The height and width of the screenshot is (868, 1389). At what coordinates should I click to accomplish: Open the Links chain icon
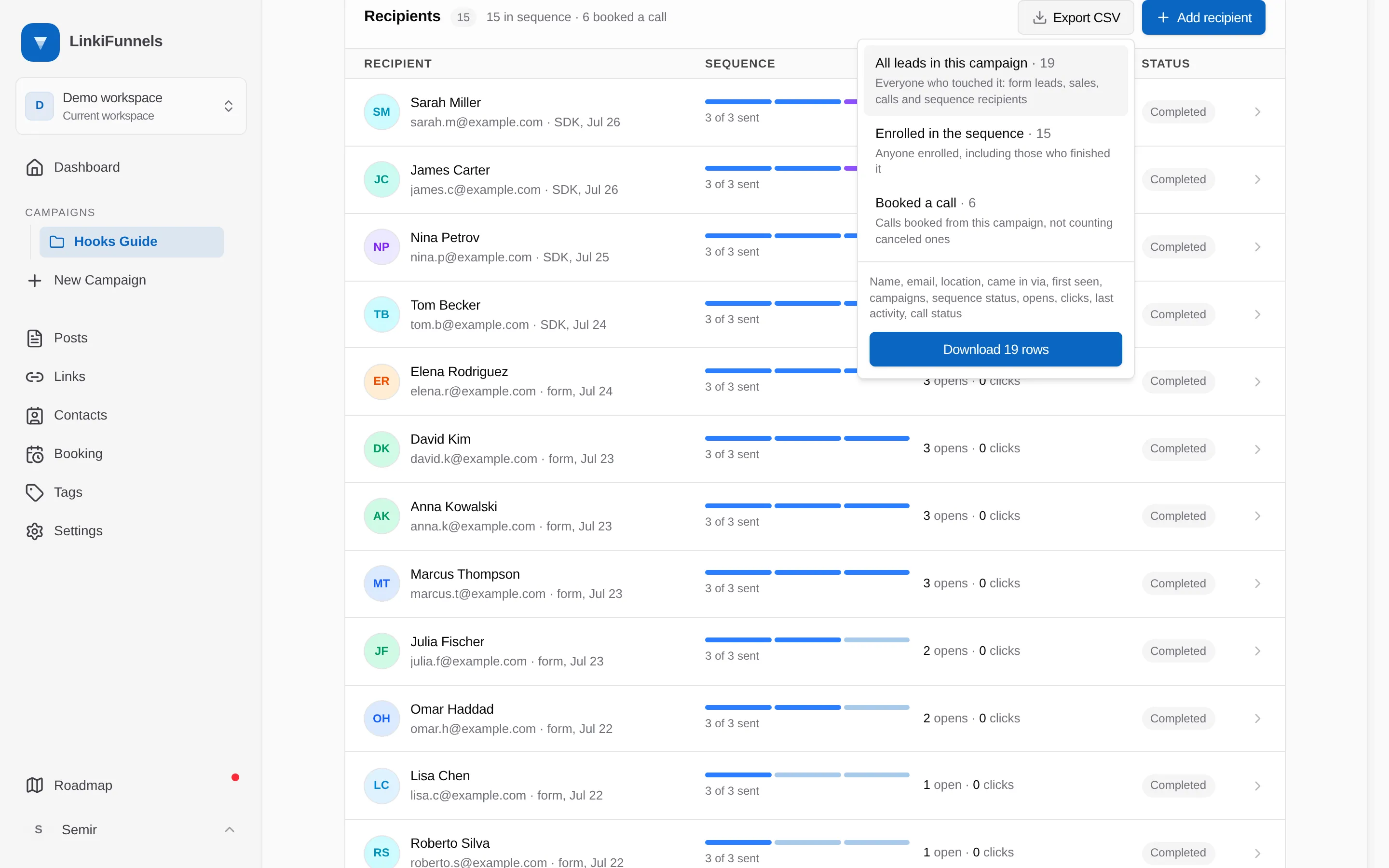[34, 377]
